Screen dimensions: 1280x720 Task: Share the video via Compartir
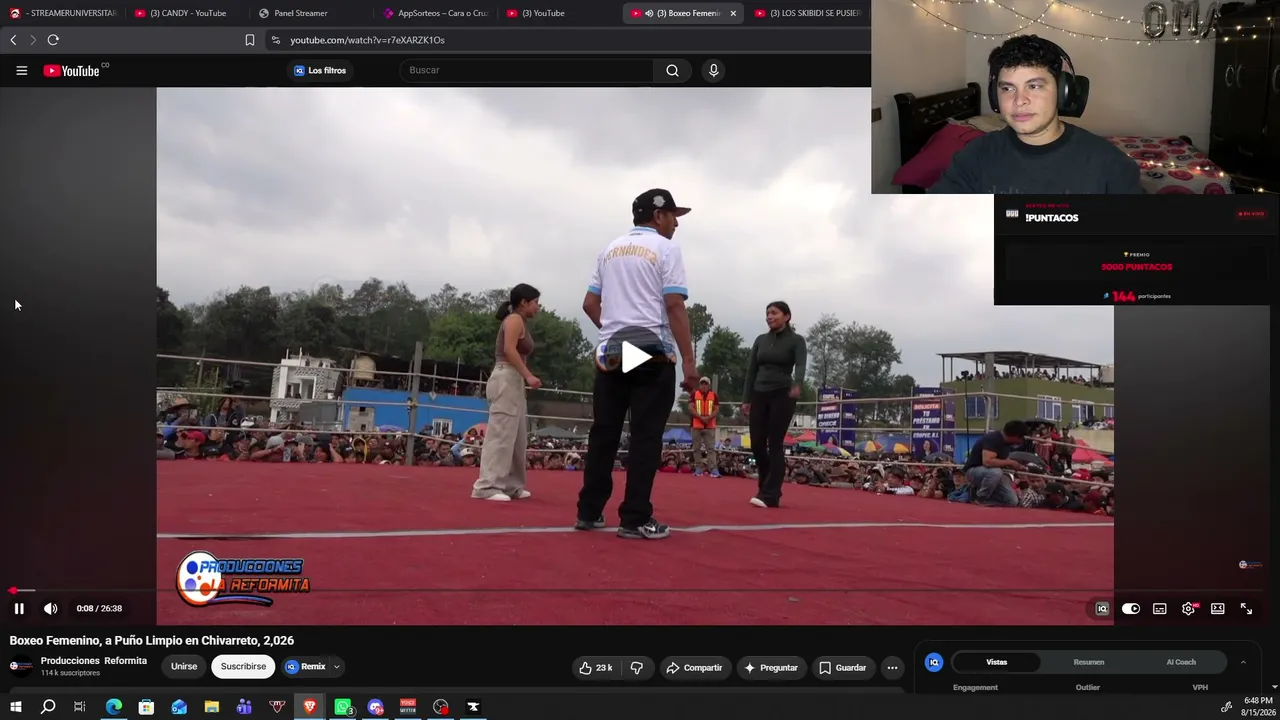[694, 667]
